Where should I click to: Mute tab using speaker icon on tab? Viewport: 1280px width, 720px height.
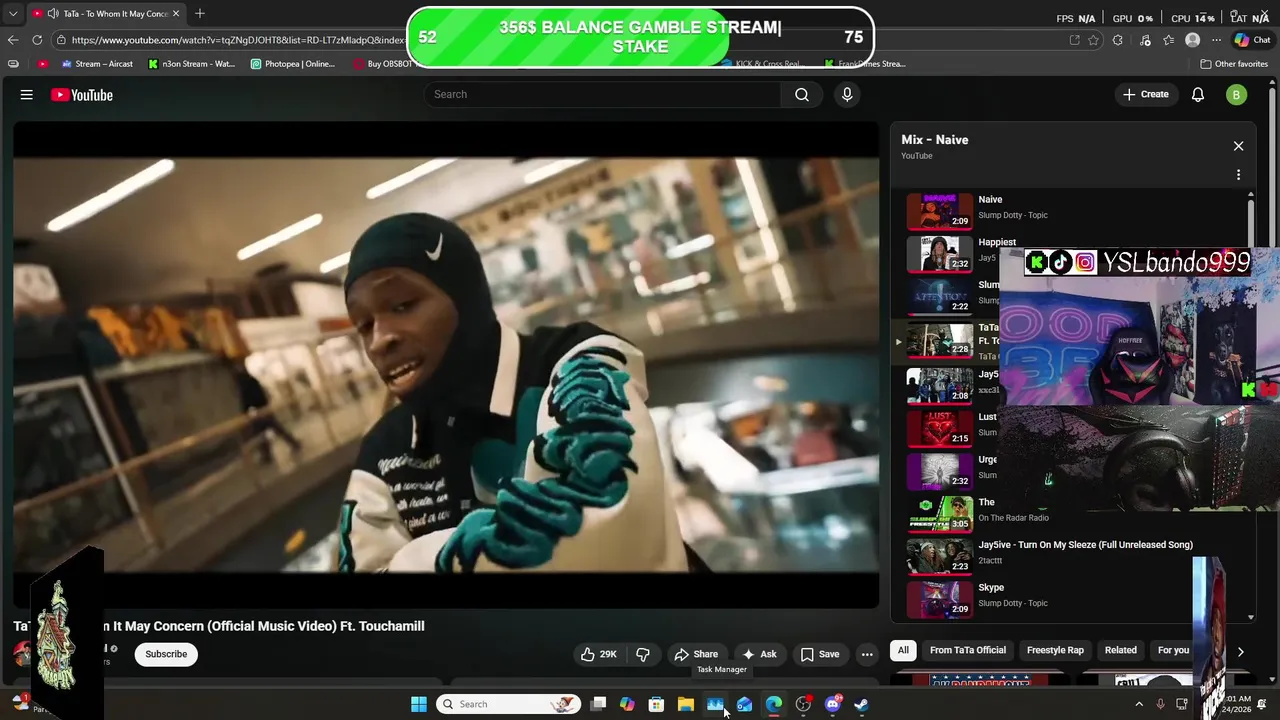[x=52, y=14]
